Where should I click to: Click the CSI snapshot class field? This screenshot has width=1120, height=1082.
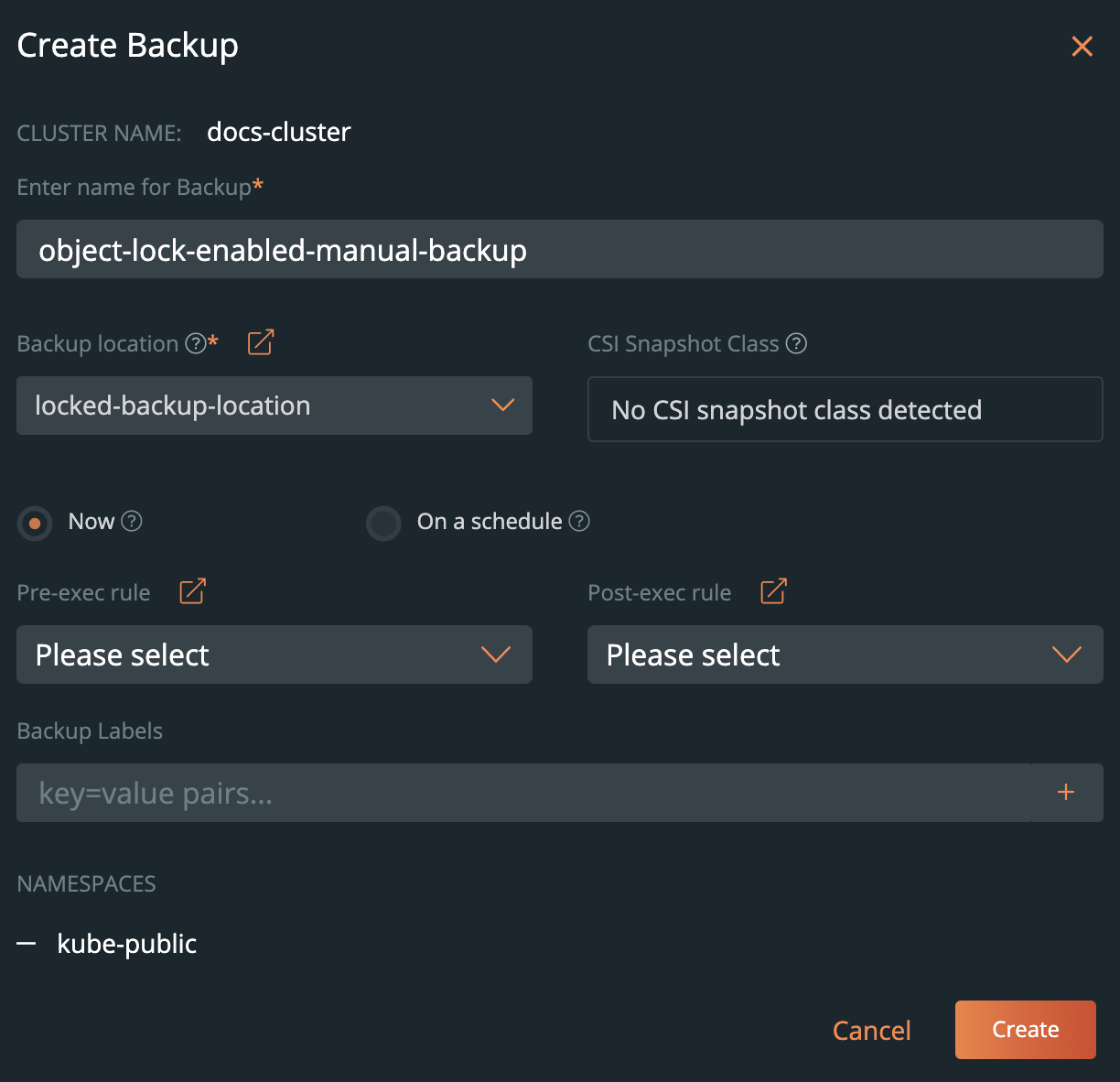[x=845, y=409]
